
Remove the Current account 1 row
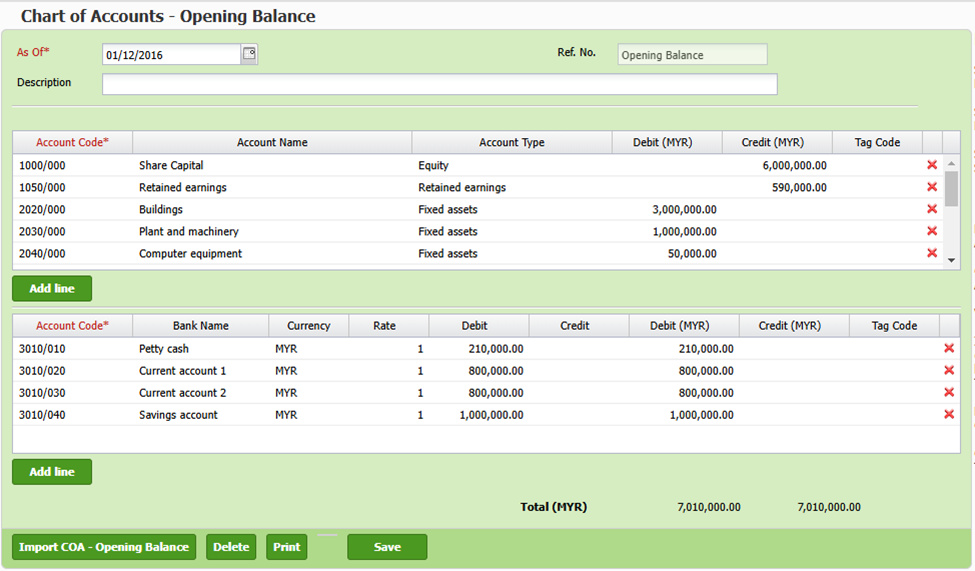(x=949, y=370)
